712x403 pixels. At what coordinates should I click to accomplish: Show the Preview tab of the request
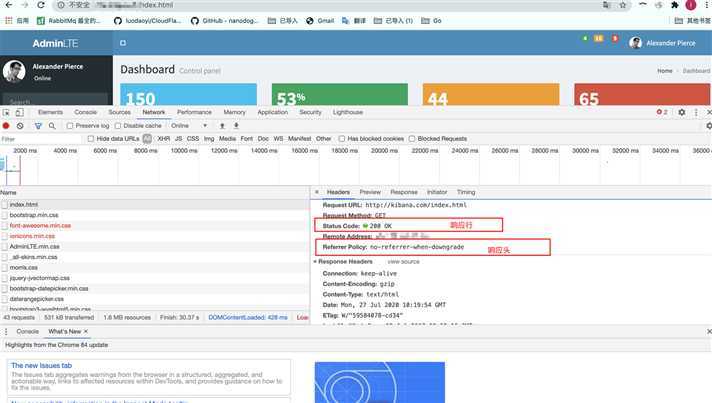(x=370, y=192)
